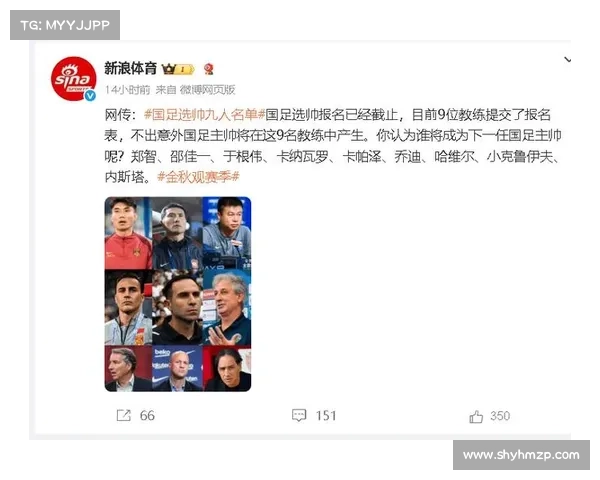Click the TG: MYYJJPP watermark label

click(x=65, y=25)
